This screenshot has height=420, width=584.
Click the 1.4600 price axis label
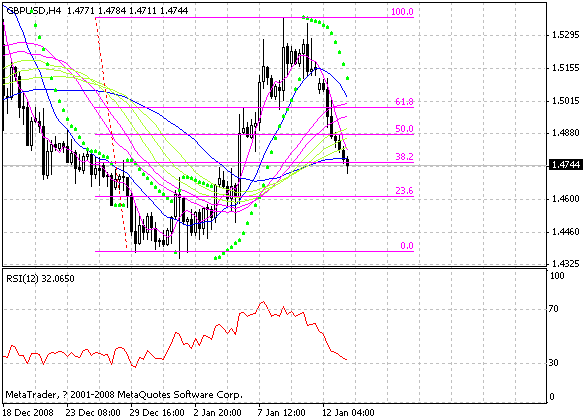tap(565, 199)
